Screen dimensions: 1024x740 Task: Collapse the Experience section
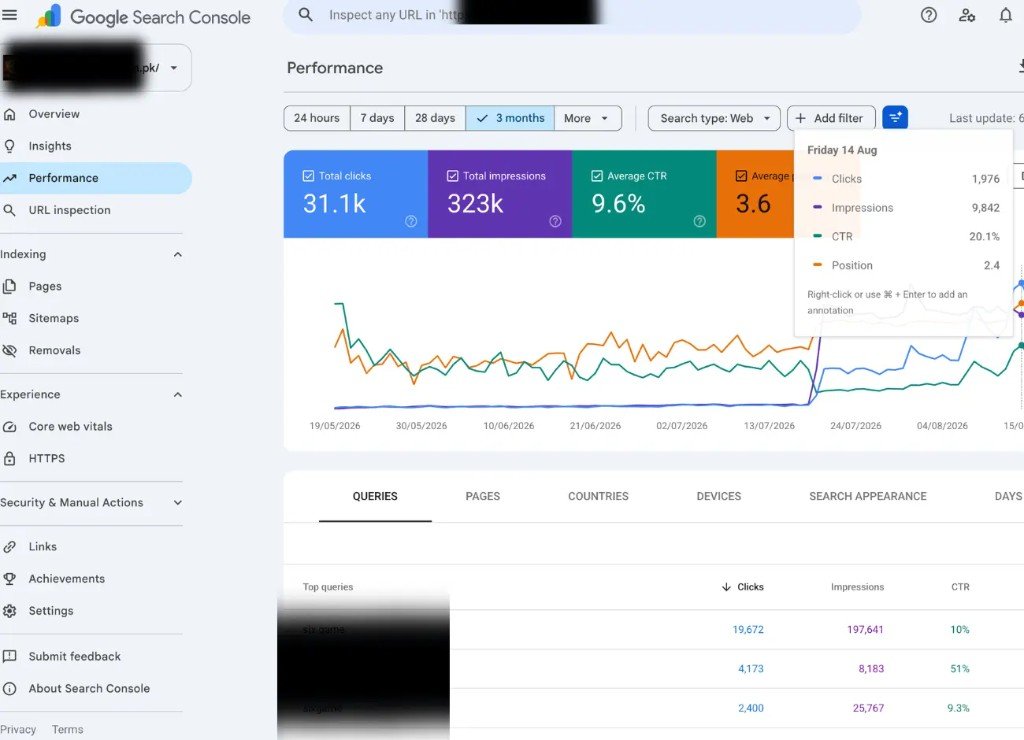point(178,395)
